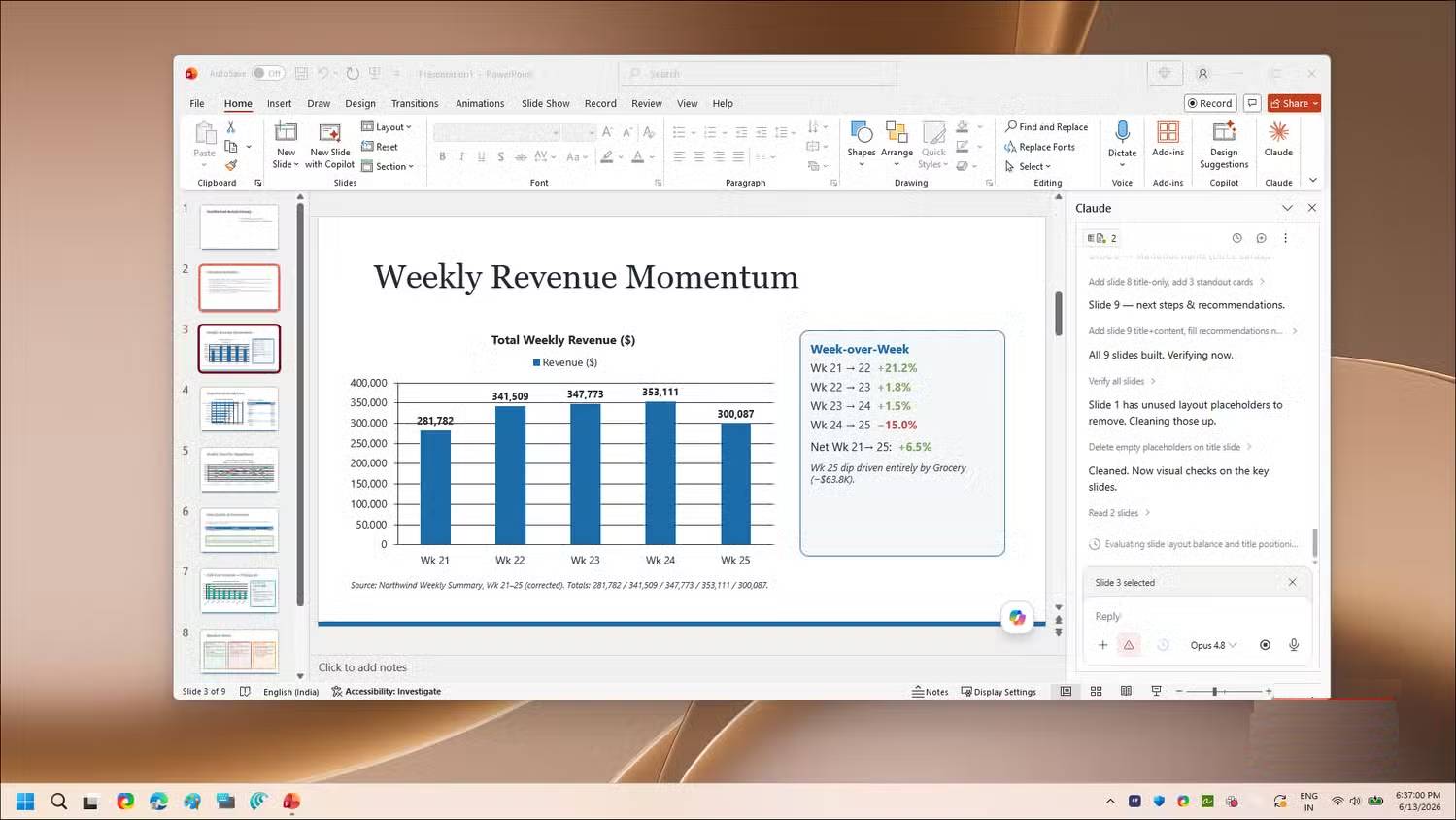
Task: Open Display Settings in status bar
Action: (999, 692)
